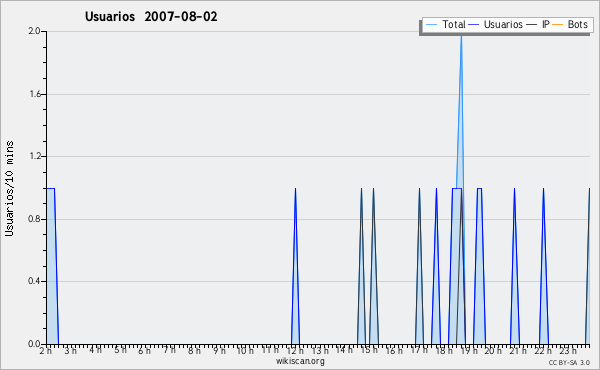Select the 'IP' legend entry

click(538, 24)
